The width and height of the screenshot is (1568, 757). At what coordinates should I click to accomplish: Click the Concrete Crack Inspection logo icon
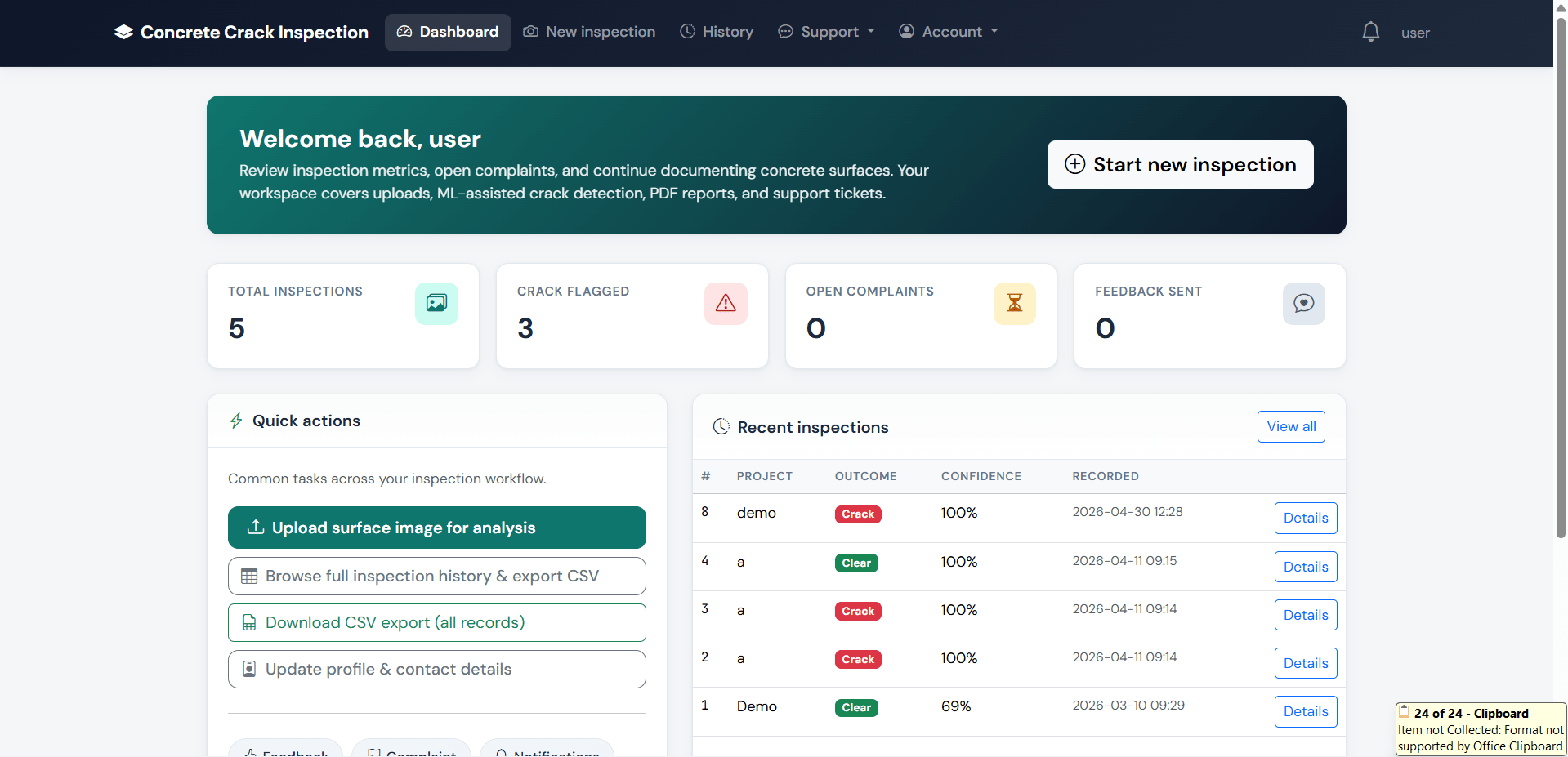tap(123, 32)
